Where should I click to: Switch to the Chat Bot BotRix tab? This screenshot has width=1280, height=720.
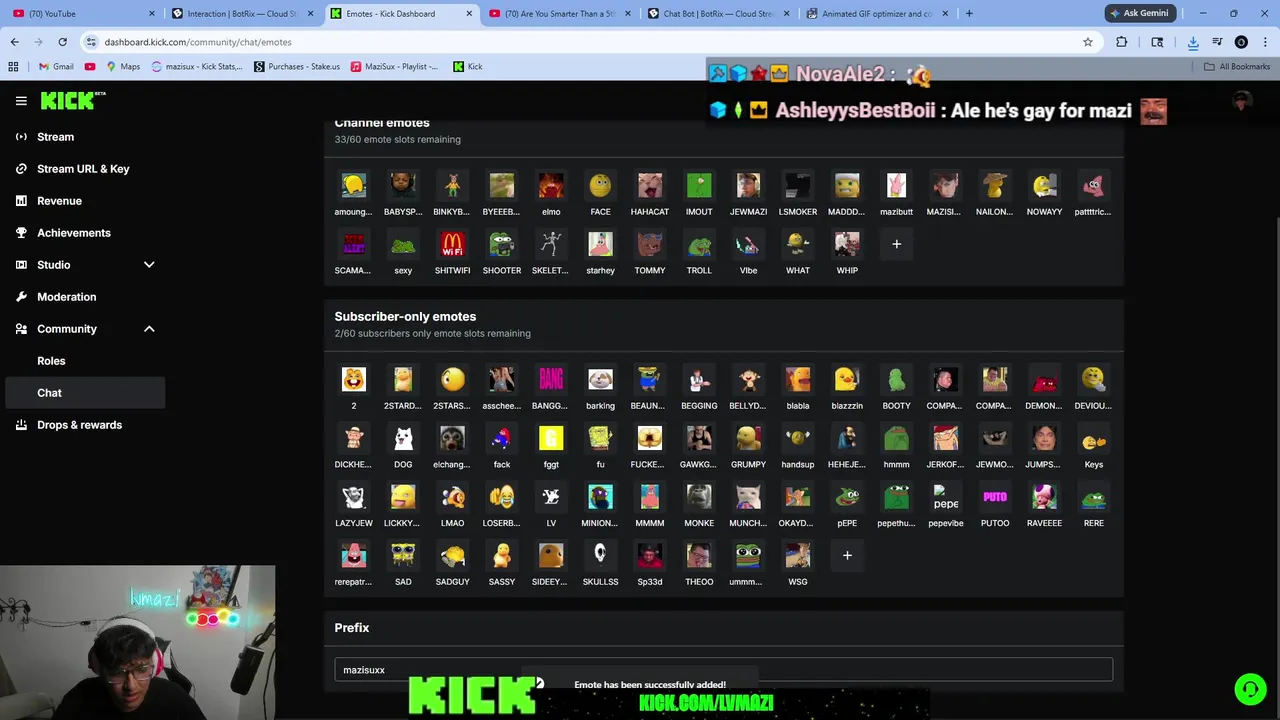tap(719, 13)
